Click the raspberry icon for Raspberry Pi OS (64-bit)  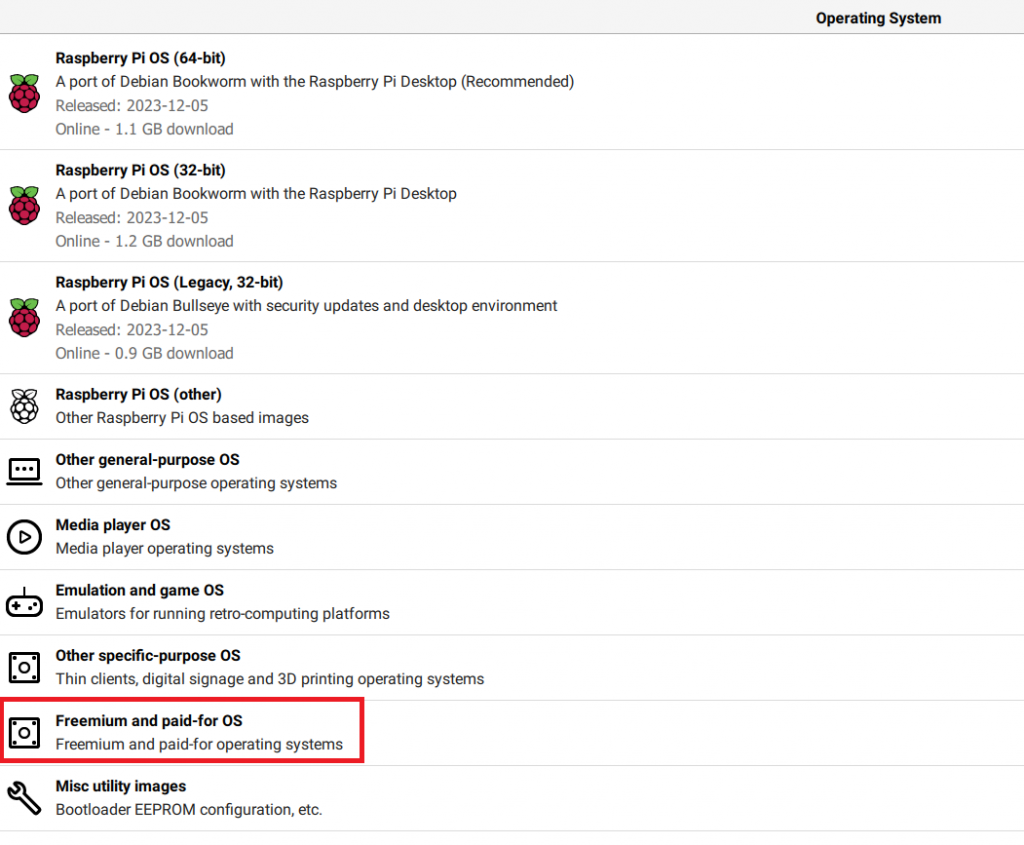point(24,93)
